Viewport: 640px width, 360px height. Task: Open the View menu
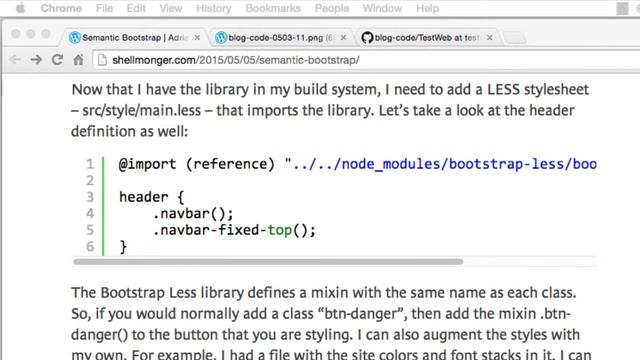(x=171, y=8)
